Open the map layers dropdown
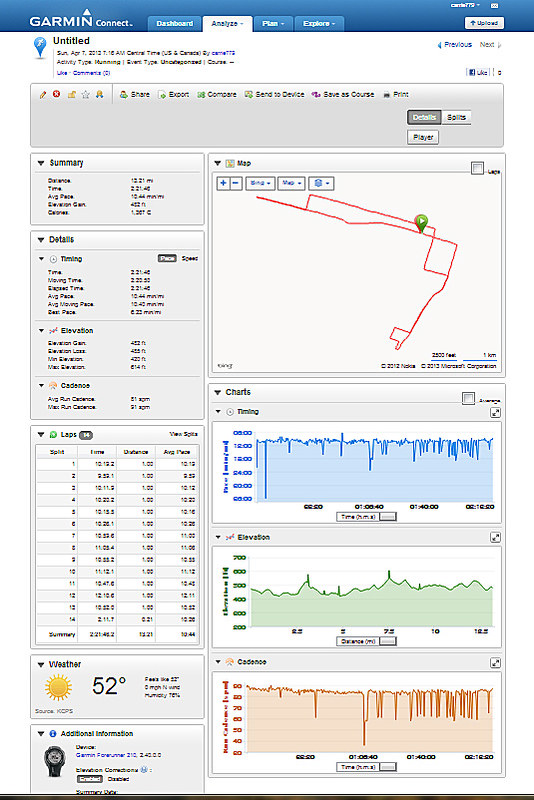534x800 pixels. tap(321, 183)
